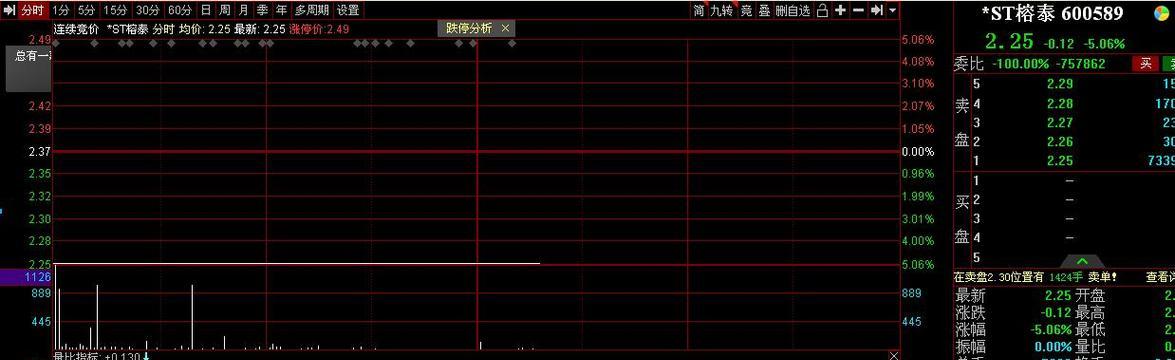1175x360 pixels.
Task: Switch to the 5分 period tab
Action: (87, 10)
